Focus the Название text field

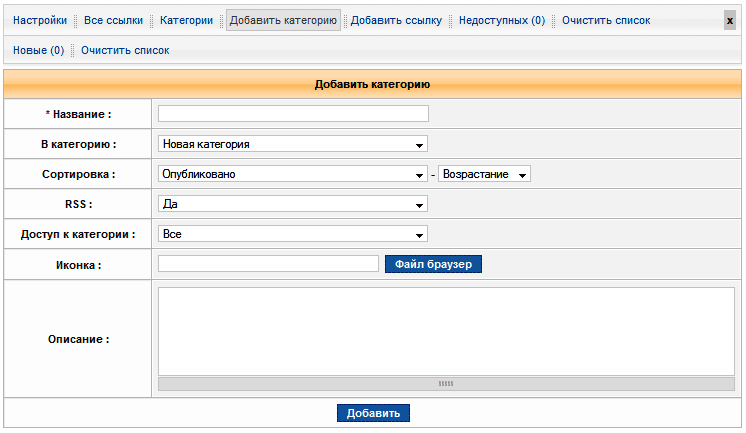click(x=293, y=114)
